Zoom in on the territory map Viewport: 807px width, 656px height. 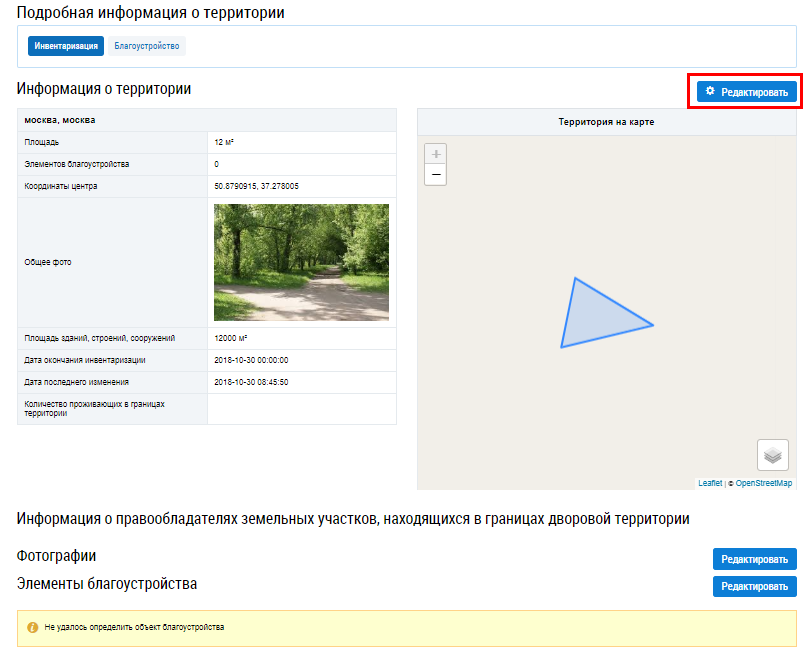click(435, 154)
